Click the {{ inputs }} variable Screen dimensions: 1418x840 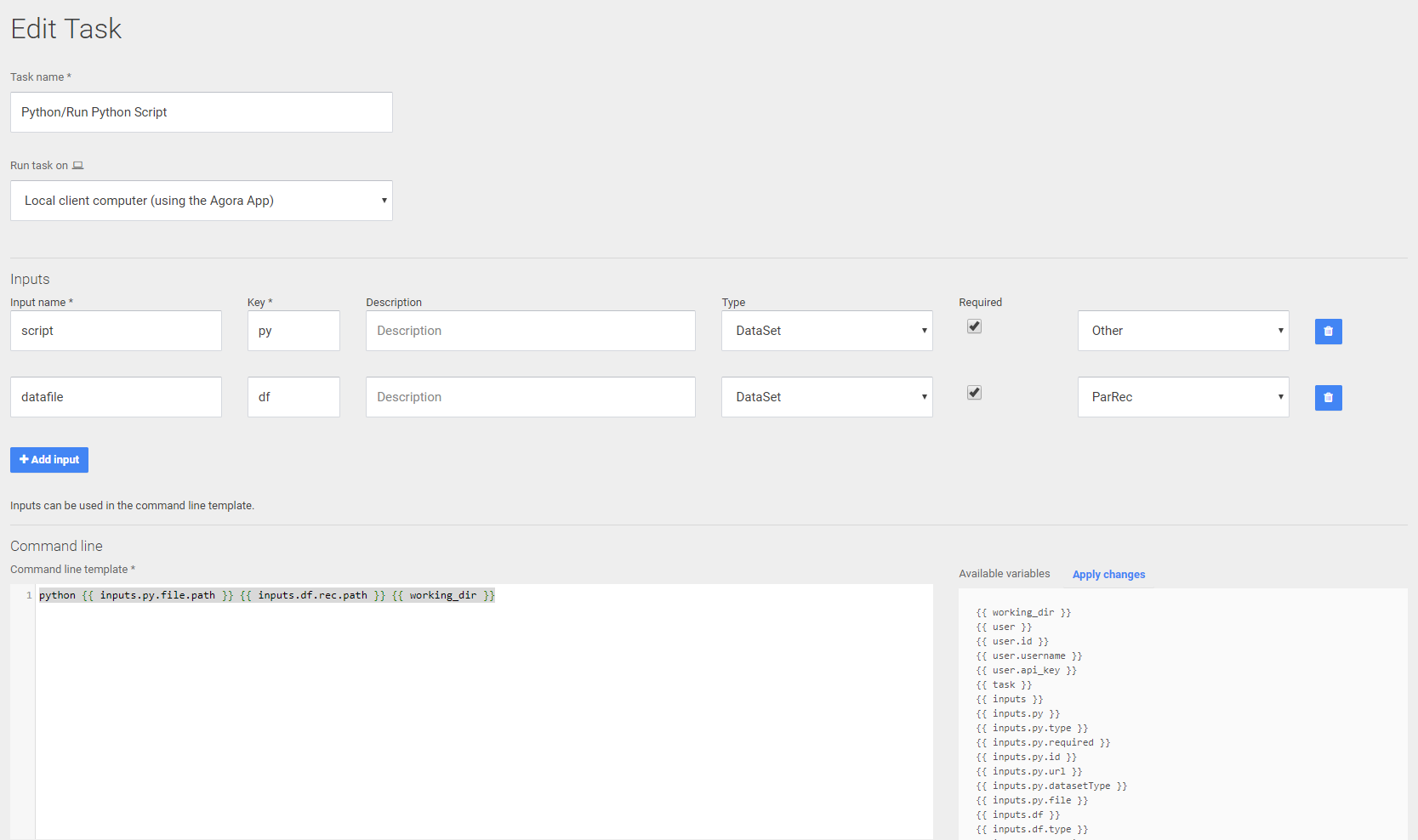coord(1010,699)
